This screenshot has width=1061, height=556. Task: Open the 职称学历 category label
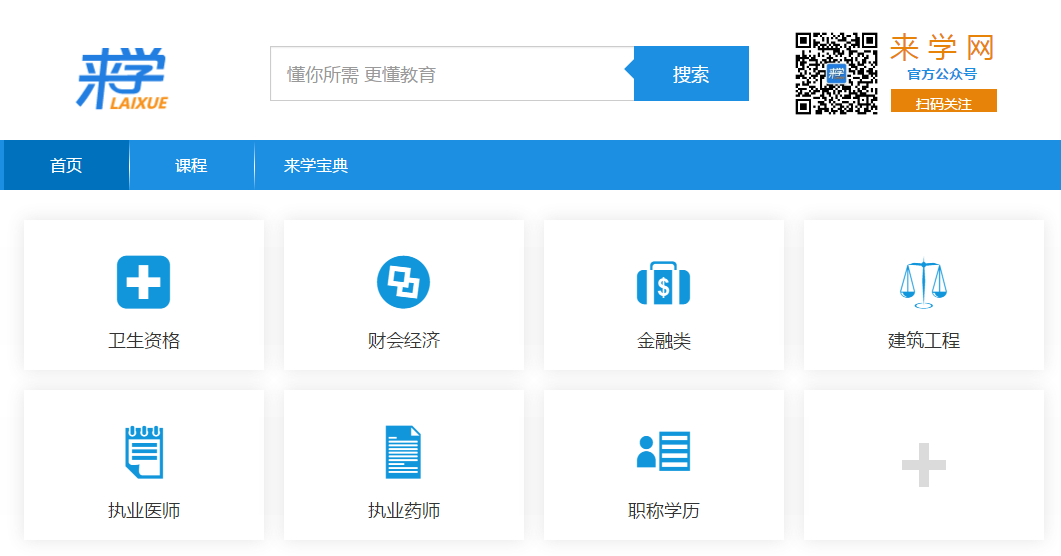click(664, 510)
